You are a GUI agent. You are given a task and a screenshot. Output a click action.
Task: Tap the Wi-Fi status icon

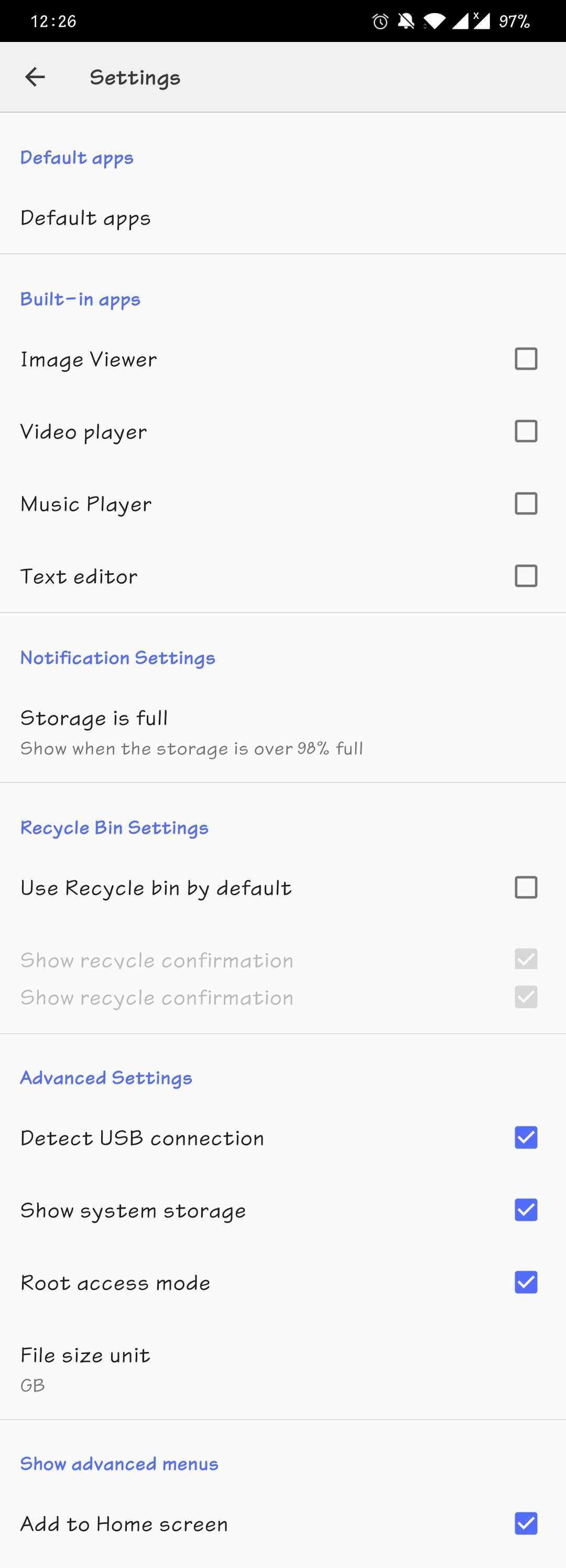(x=434, y=22)
